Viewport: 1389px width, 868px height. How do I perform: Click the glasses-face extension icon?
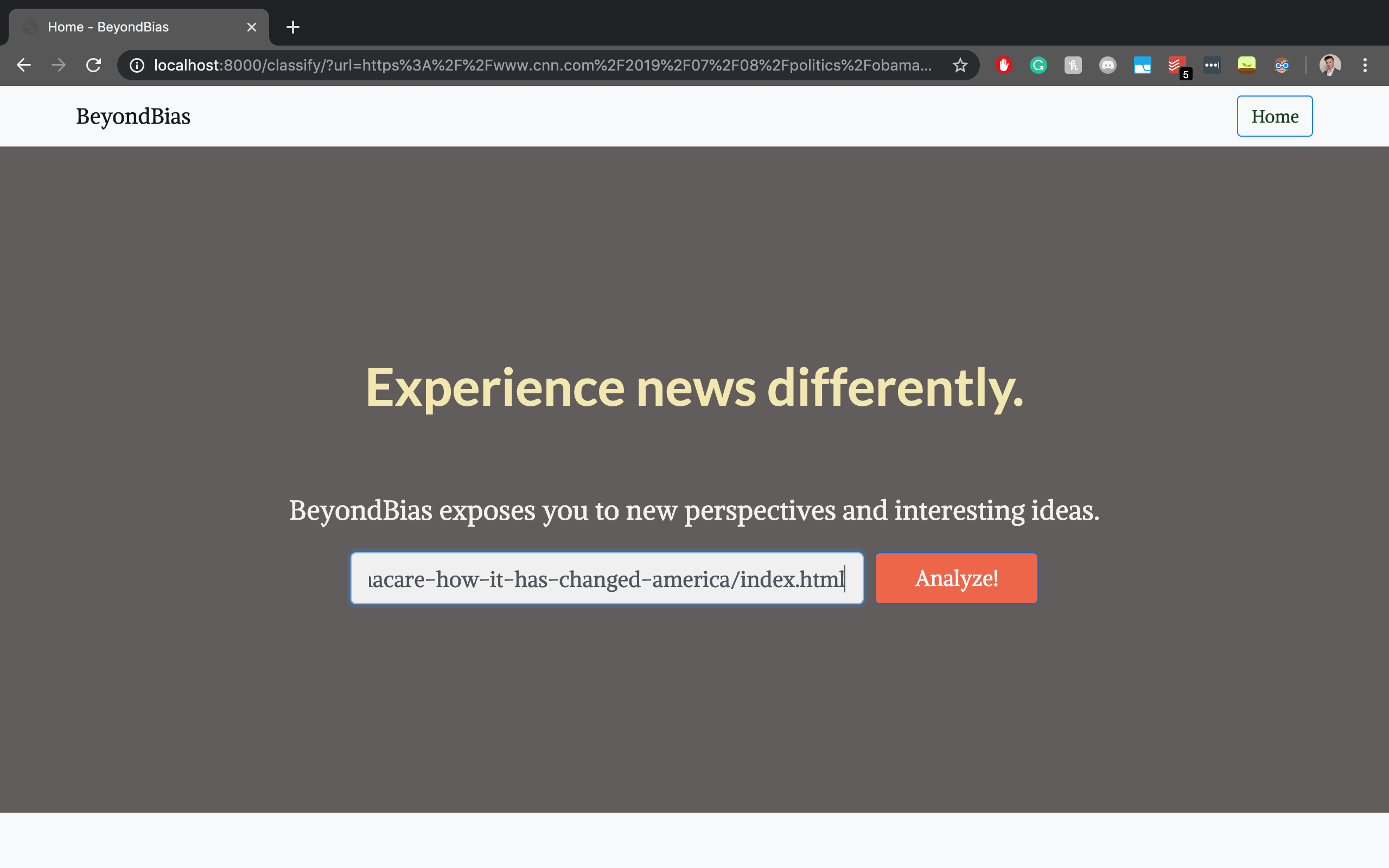pos(1282,65)
